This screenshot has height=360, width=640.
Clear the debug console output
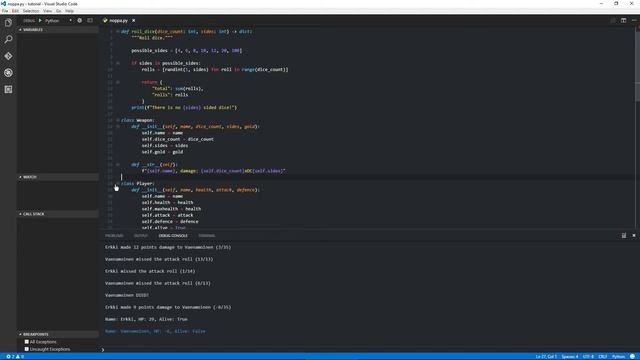click(624, 236)
